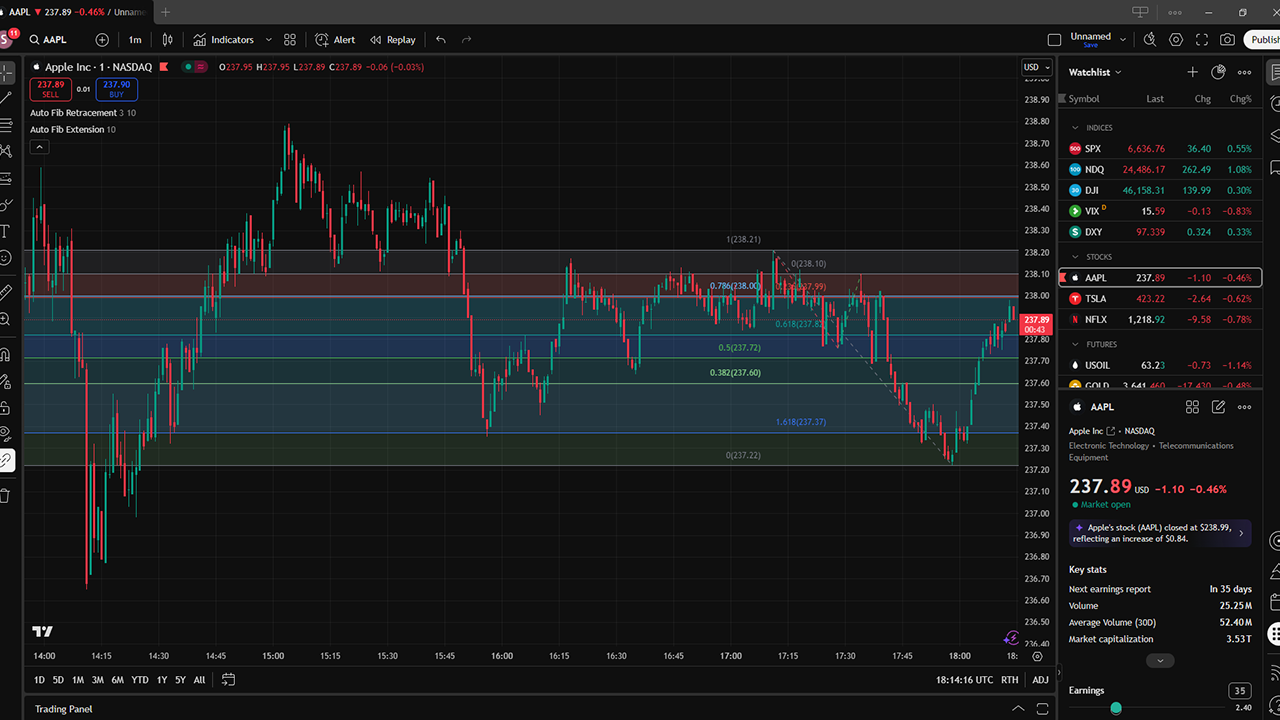Click the blue BUY 237.90 button
The width and height of the screenshot is (1280, 720).
pyautogui.click(x=117, y=89)
